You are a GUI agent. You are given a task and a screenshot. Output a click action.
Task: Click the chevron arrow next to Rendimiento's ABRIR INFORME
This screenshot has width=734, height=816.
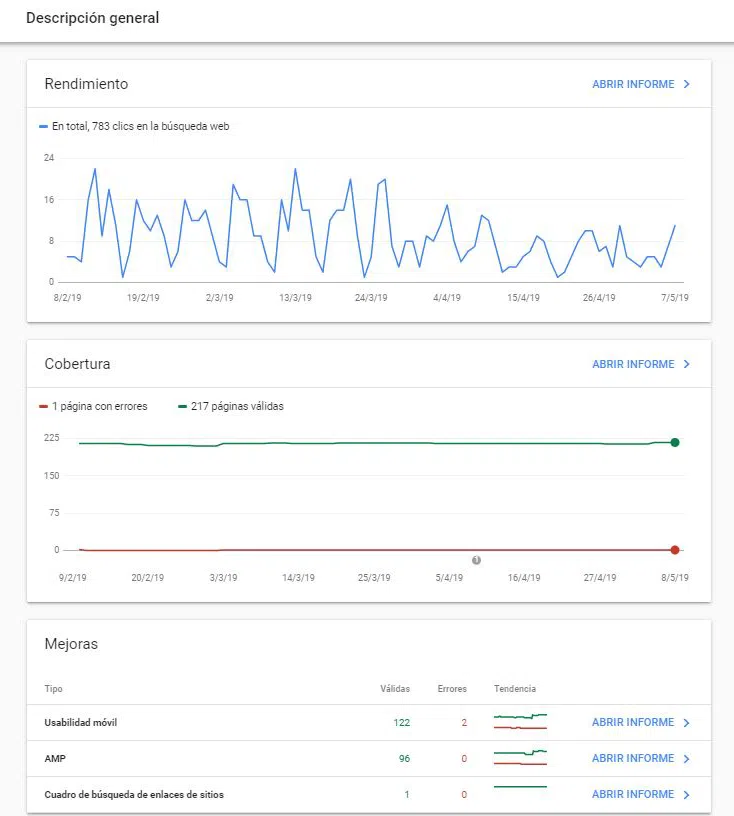[x=687, y=84]
